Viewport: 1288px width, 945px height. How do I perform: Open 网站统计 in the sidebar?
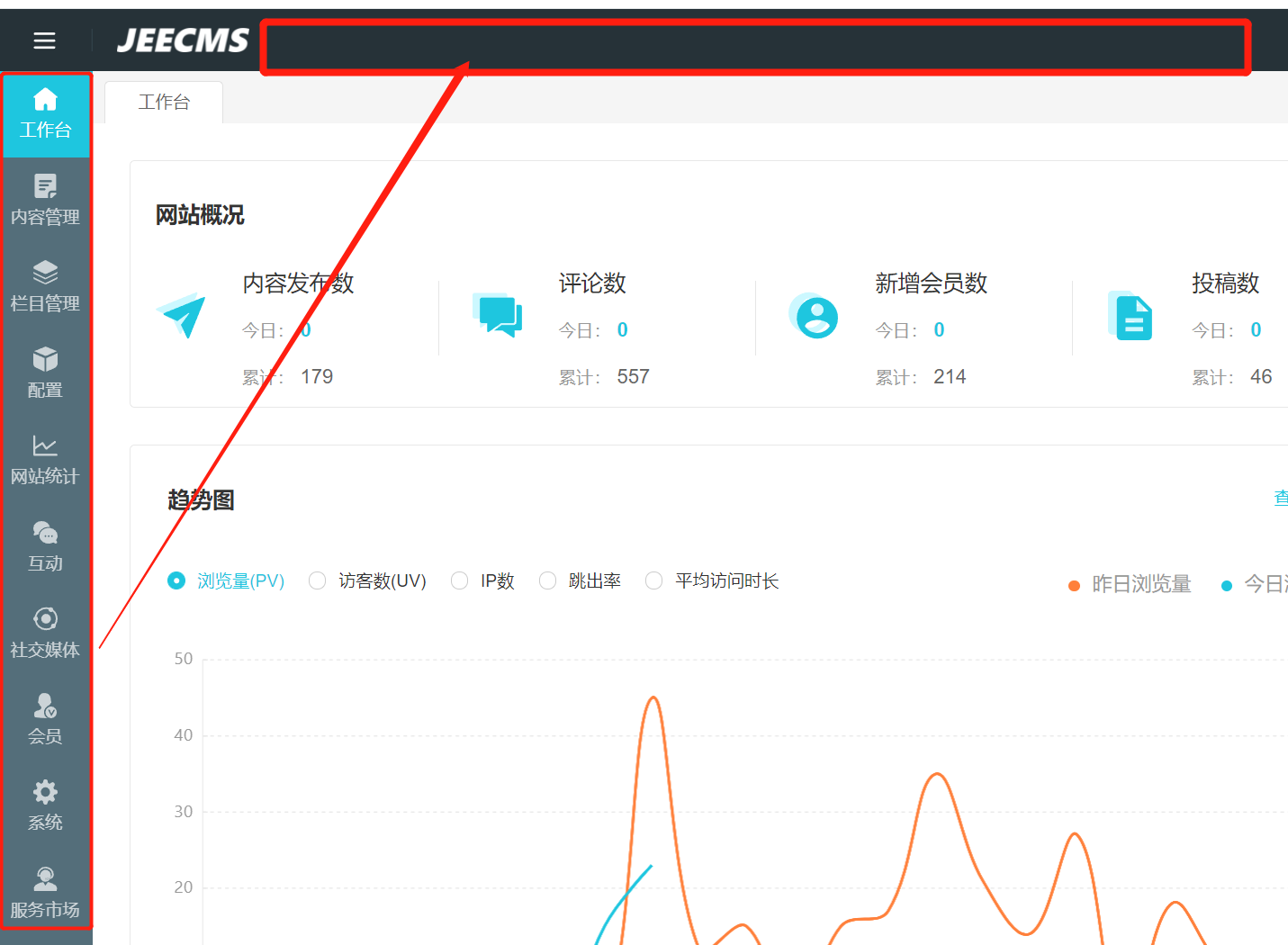[45, 460]
